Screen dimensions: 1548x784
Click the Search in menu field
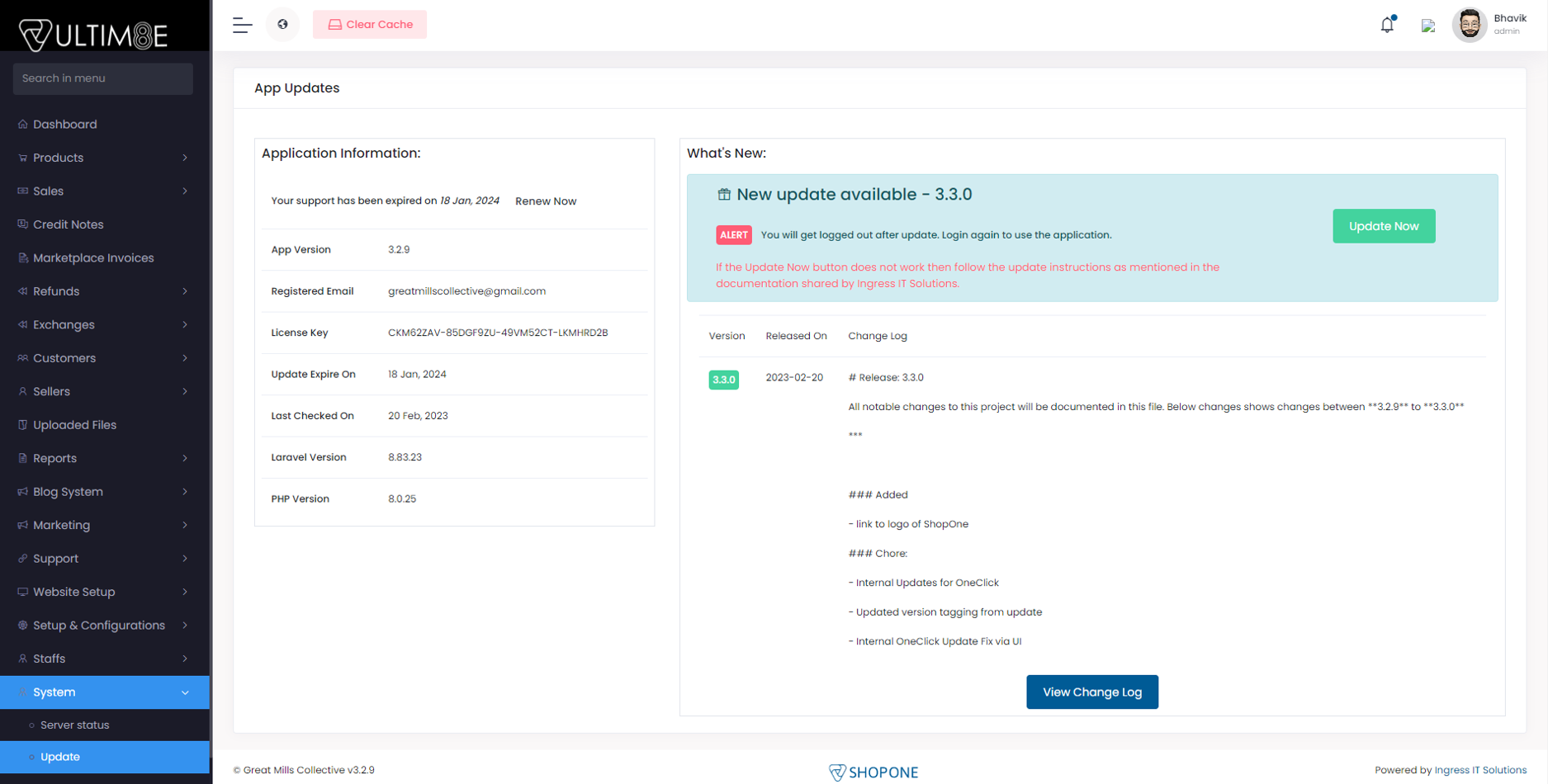102,78
